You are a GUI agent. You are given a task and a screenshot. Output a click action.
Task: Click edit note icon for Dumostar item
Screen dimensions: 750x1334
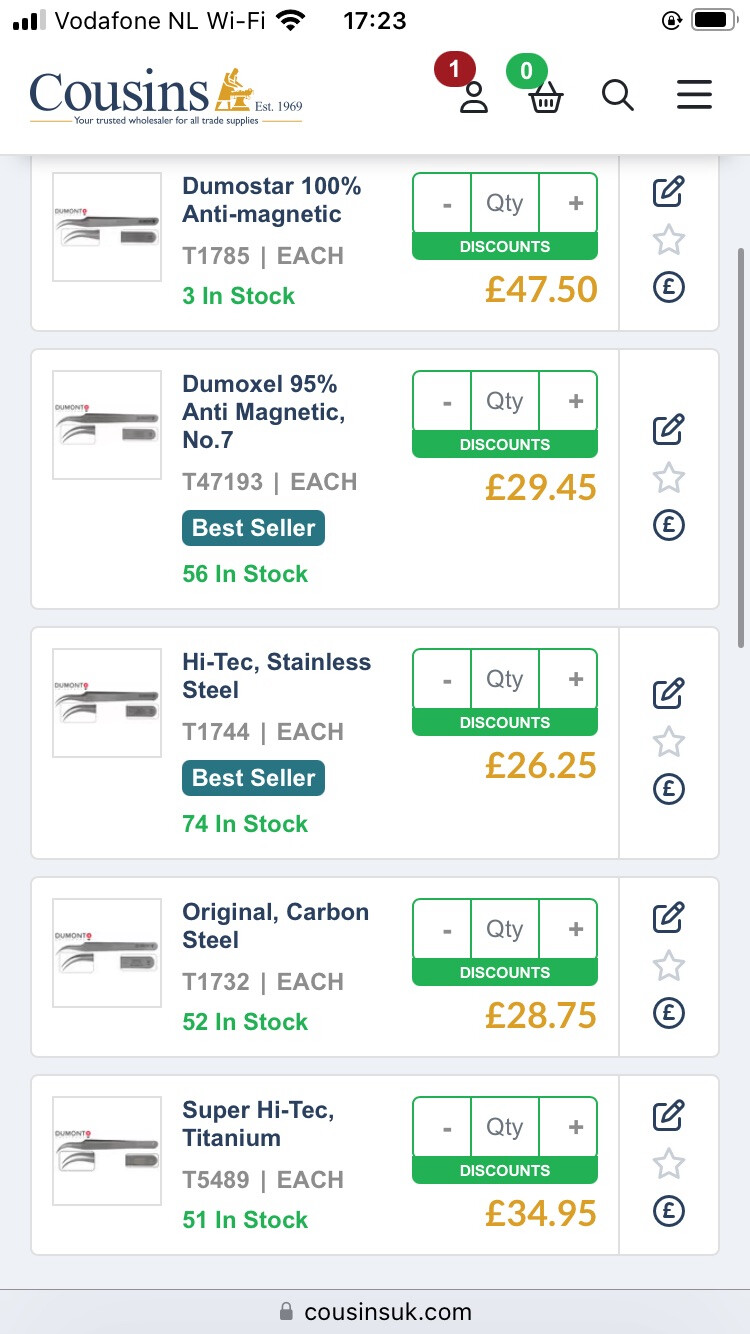tap(668, 191)
